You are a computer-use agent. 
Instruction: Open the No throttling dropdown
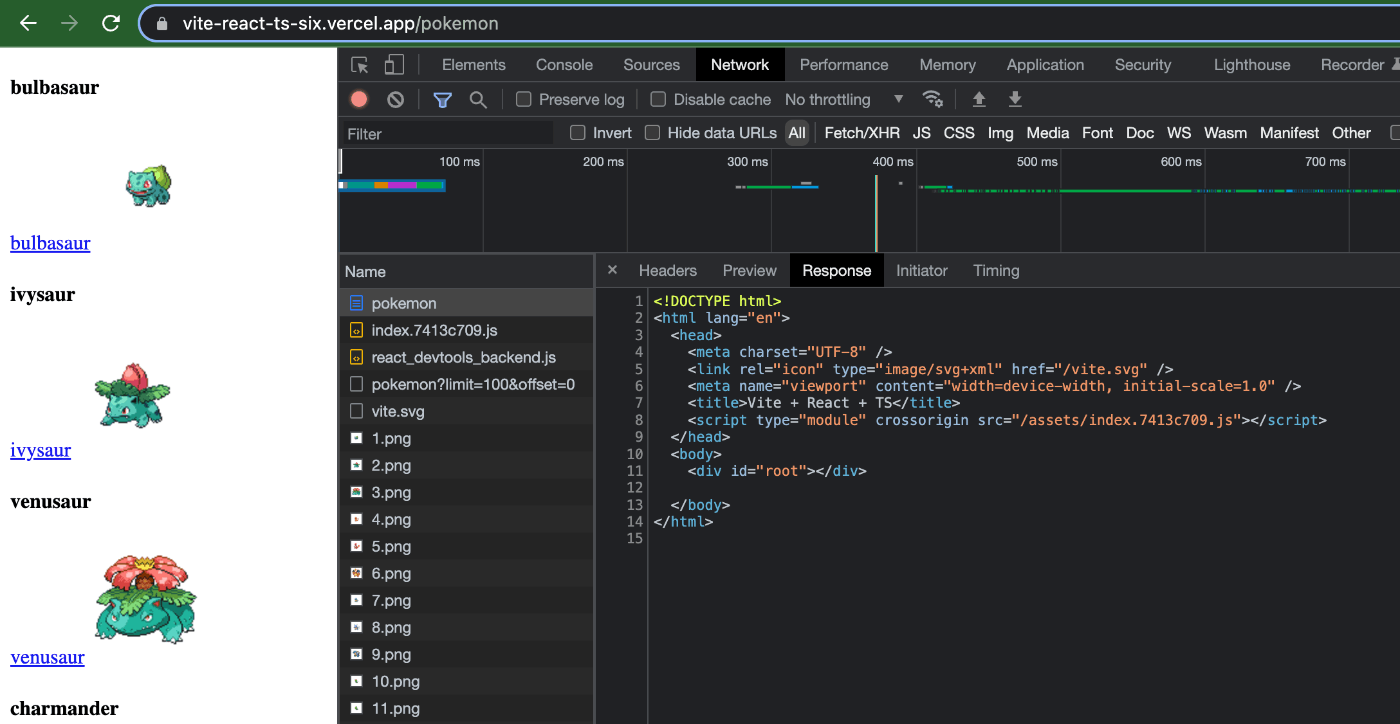click(x=844, y=99)
